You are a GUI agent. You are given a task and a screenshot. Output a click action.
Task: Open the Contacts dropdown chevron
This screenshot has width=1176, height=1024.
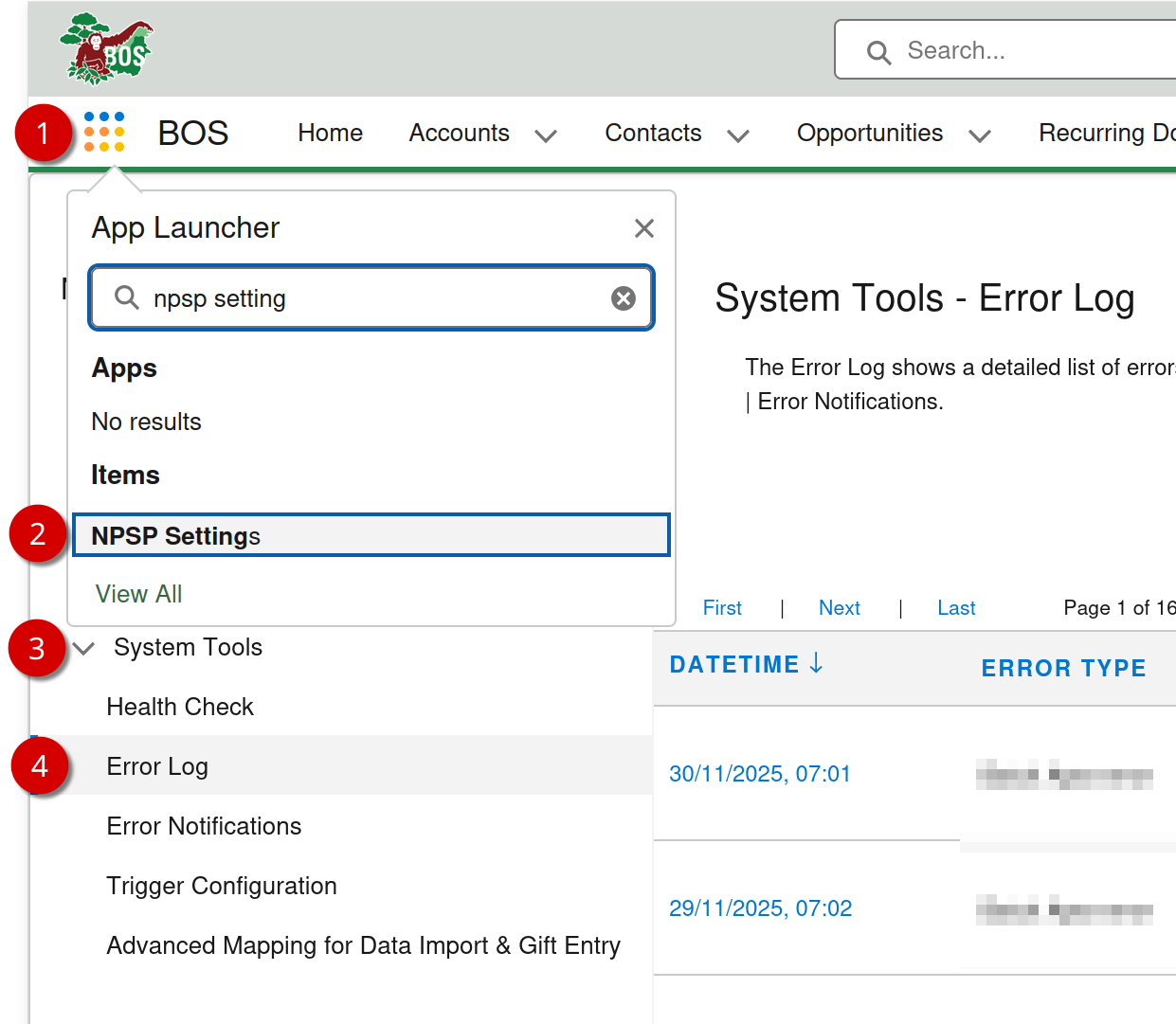click(738, 135)
